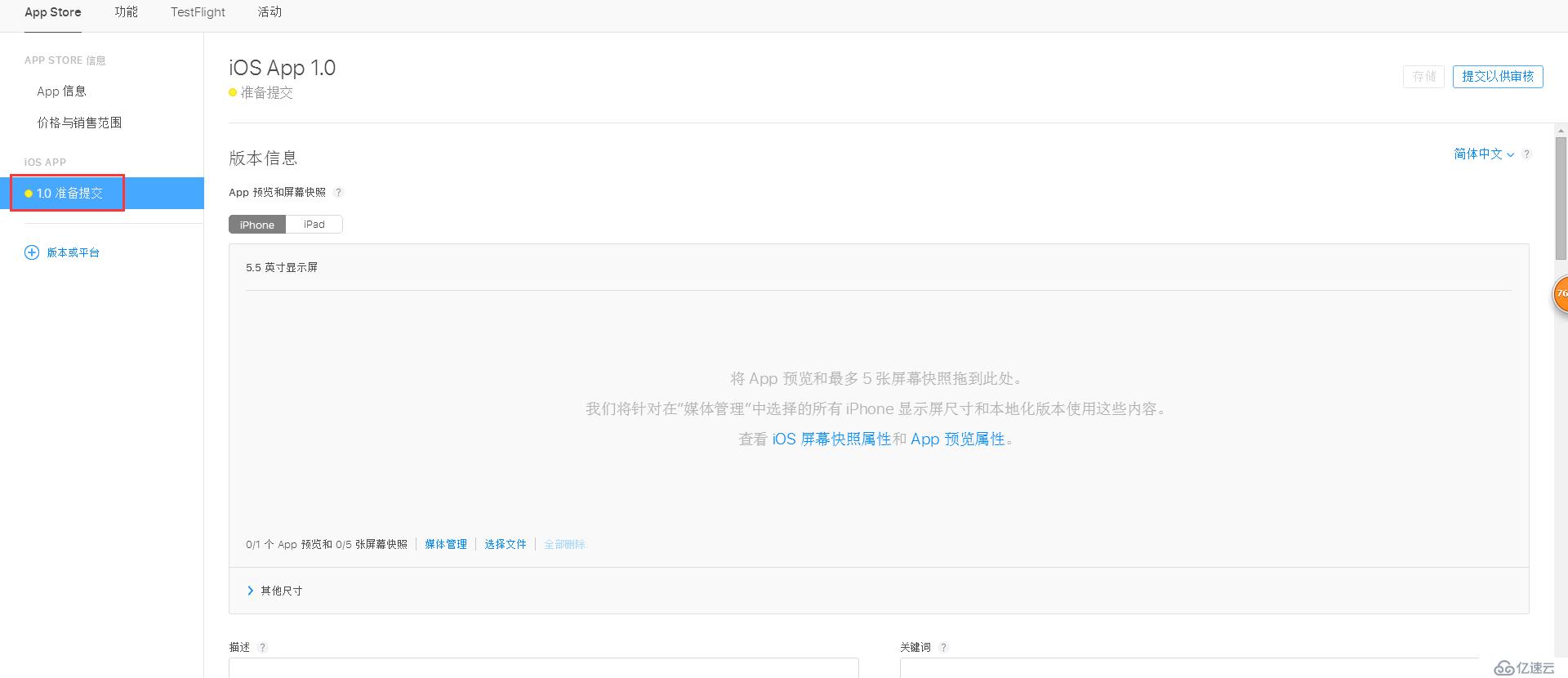Open 价格与销售范围 in sidebar
Viewport: 1568px width, 678px height.
click(x=79, y=123)
